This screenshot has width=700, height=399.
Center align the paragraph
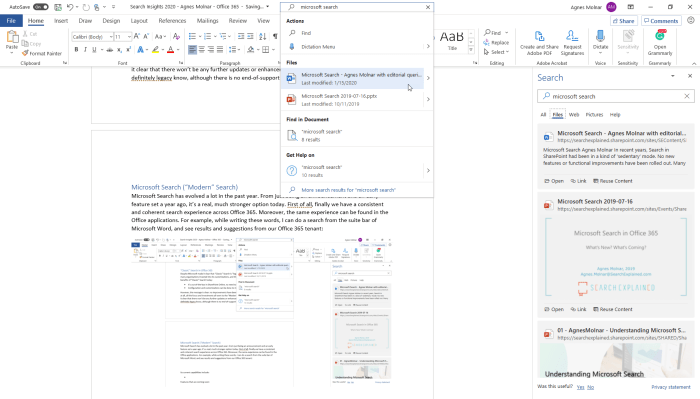click(202, 50)
